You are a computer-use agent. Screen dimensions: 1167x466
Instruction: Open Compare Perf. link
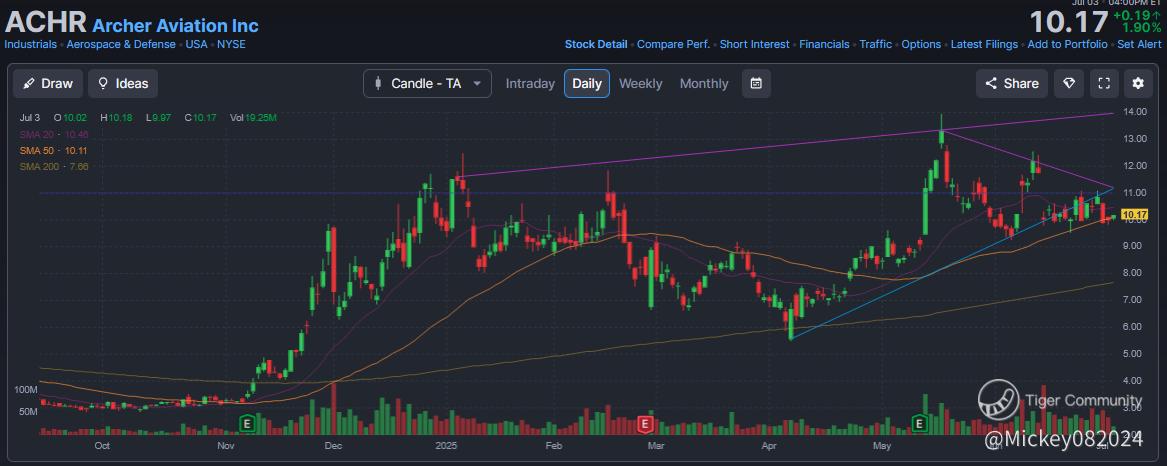(674, 44)
